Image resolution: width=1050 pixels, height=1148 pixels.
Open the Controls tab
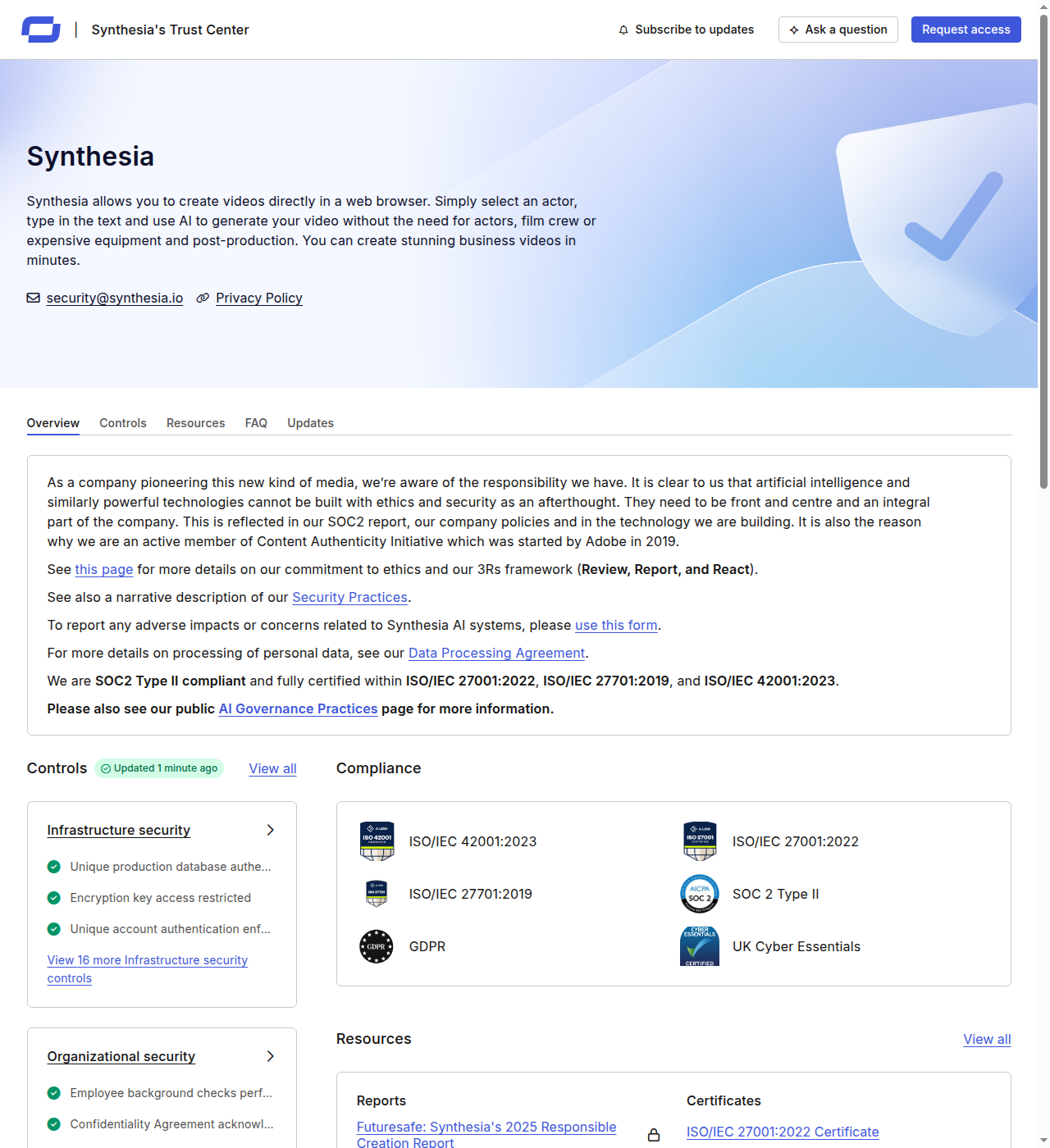[x=123, y=423]
